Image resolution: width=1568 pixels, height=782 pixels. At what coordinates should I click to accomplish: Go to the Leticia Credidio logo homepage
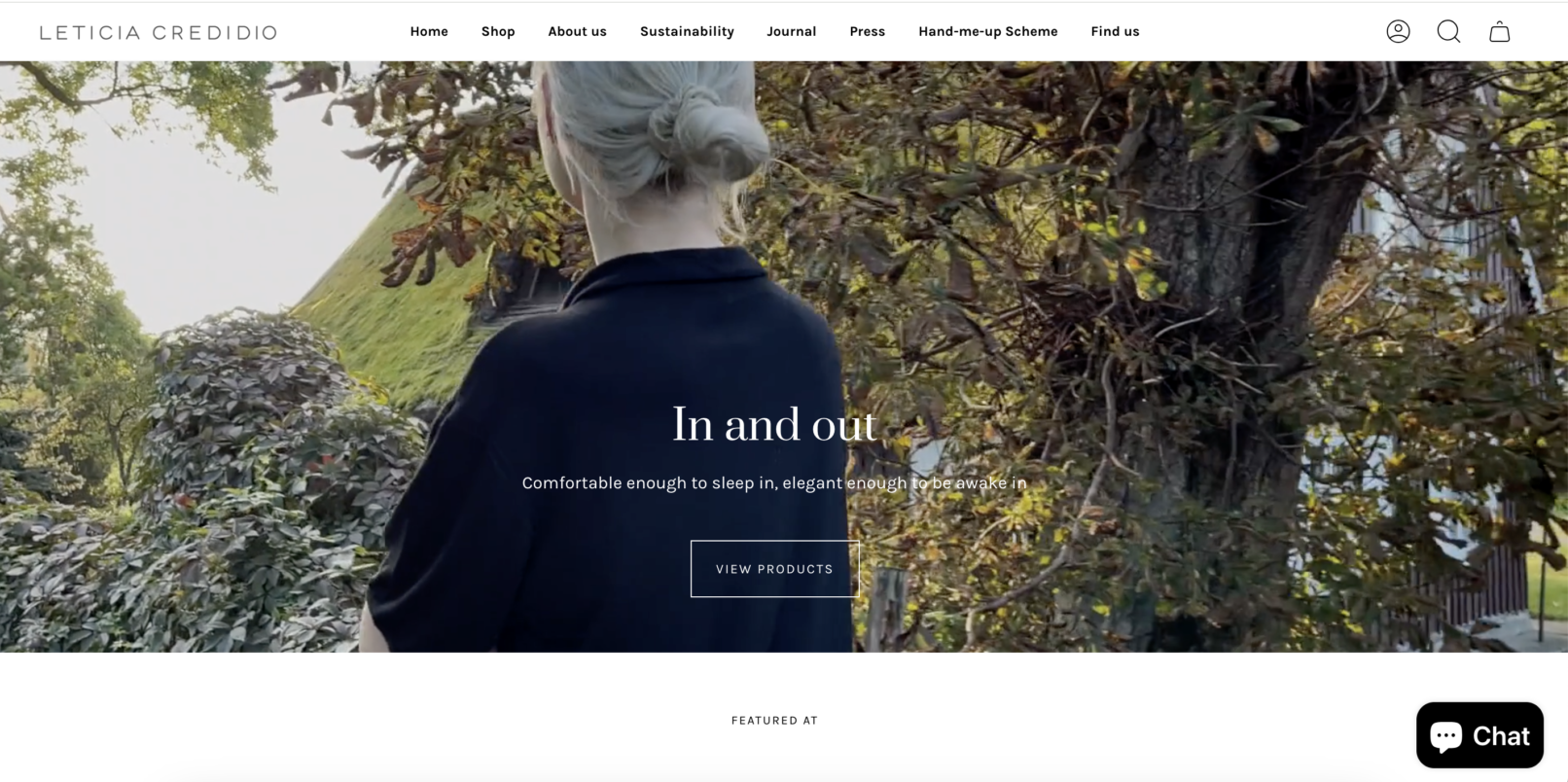click(x=158, y=32)
